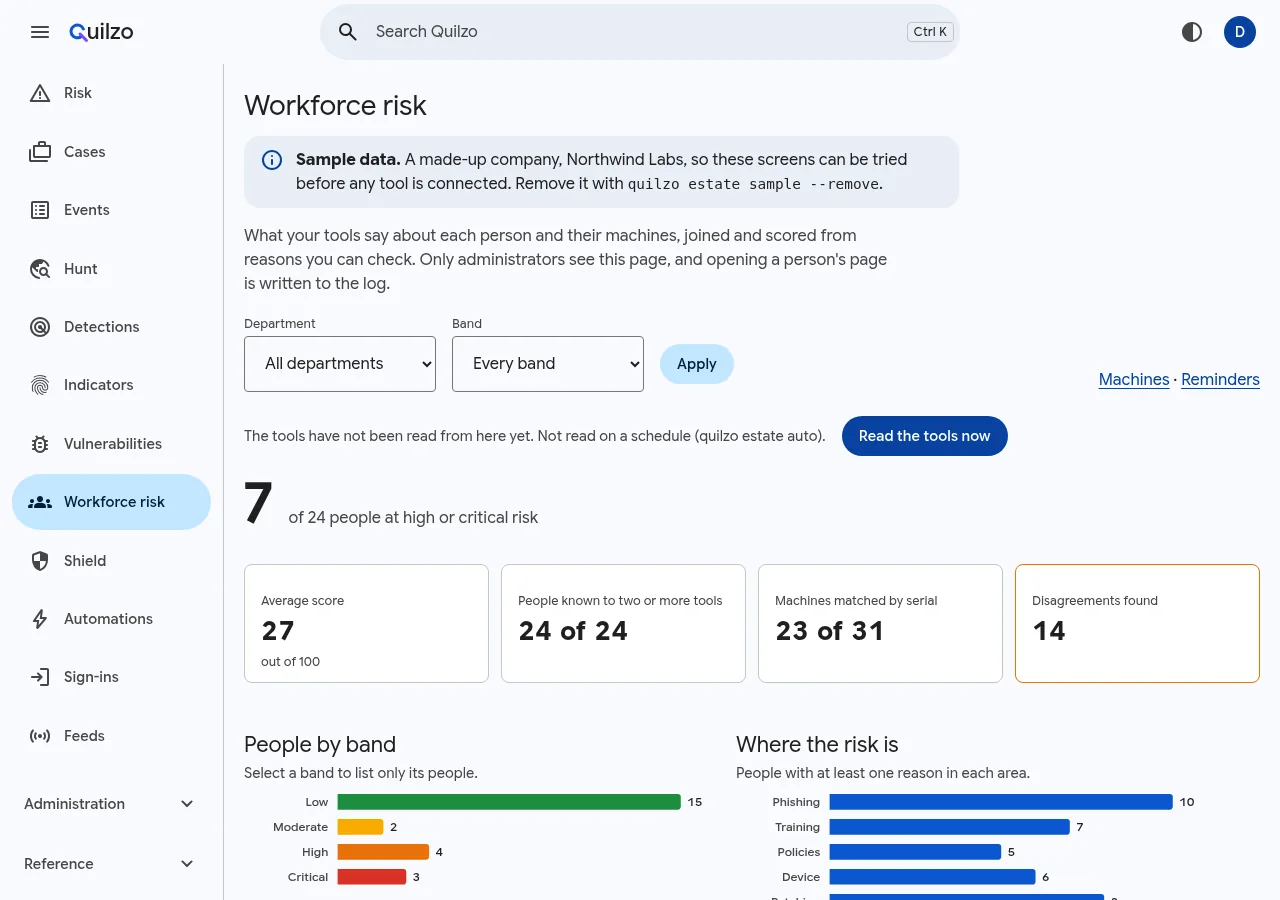1280x900 pixels.
Task: Click the Events list icon
Action: point(40,210)
